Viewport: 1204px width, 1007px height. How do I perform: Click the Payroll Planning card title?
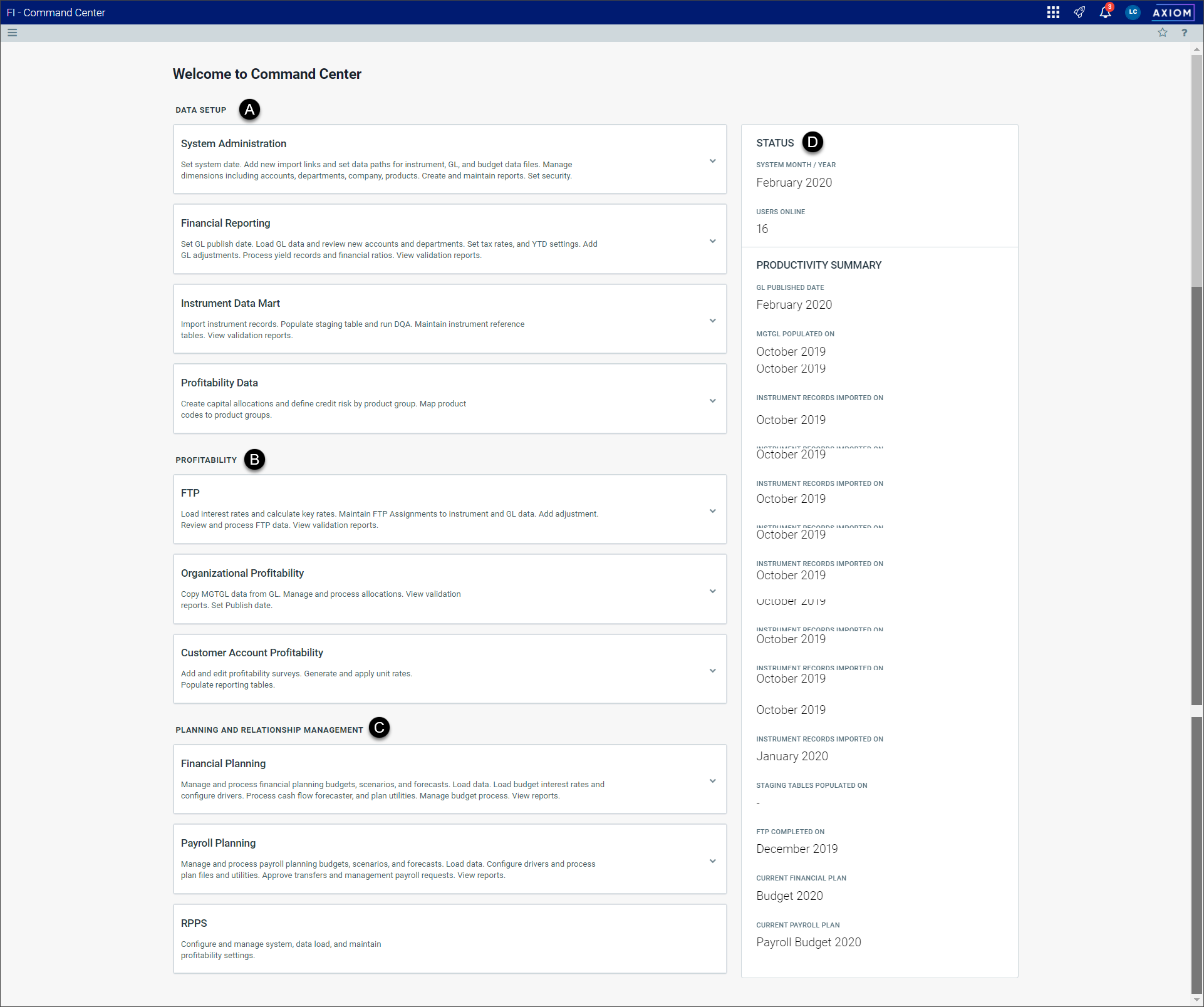pos(218,843)
